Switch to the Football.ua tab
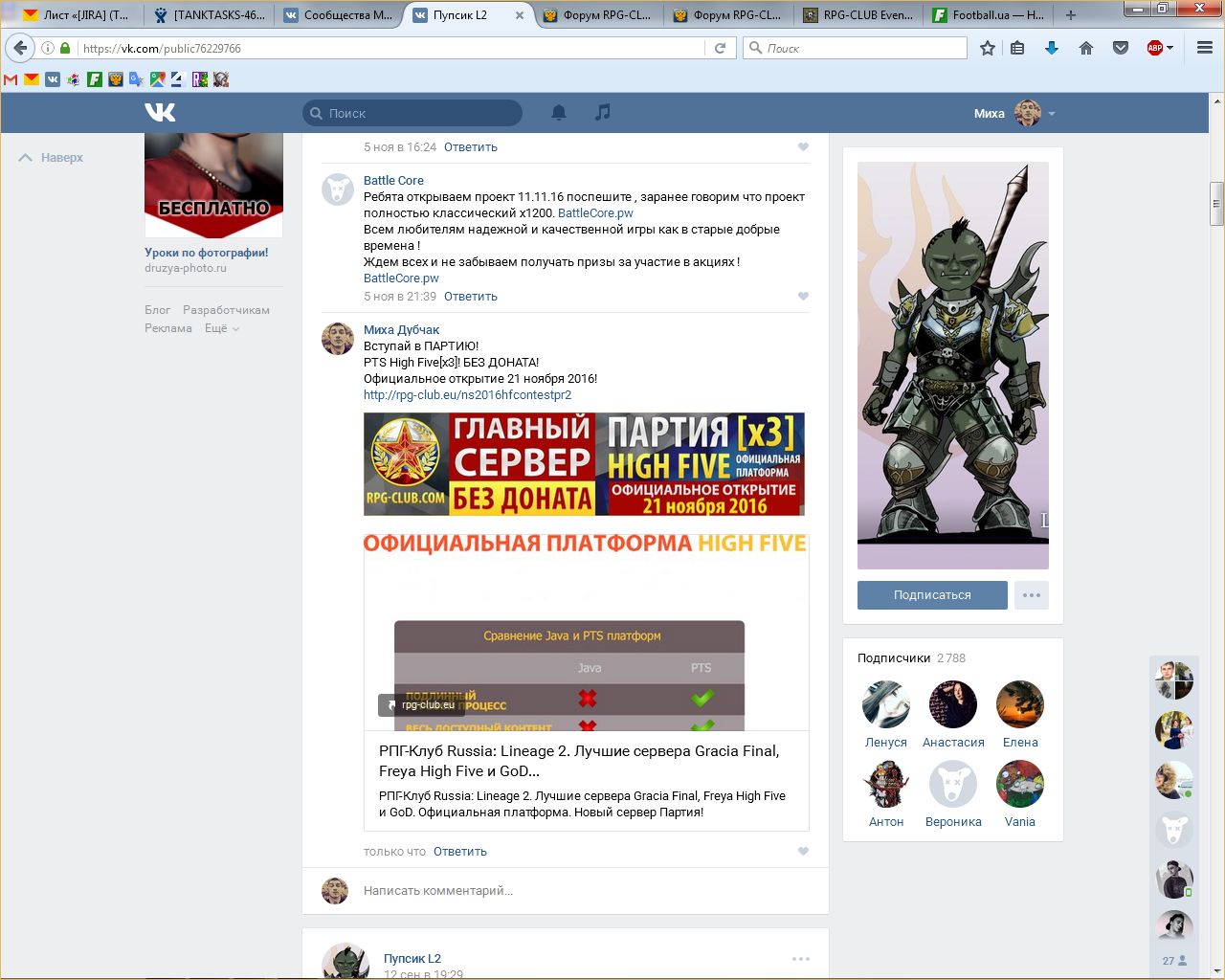The height and width of the screenshot is (980, 1225). (988, 14)
